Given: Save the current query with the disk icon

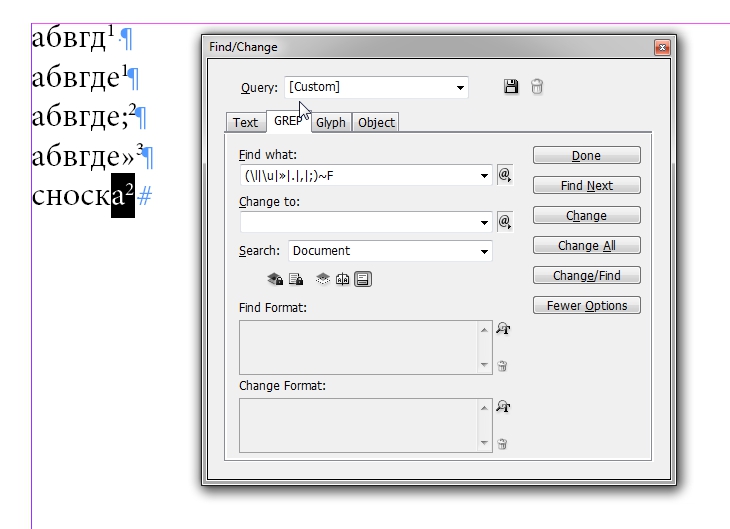Looking at the screenshot, I should click(x=511, y=87).
